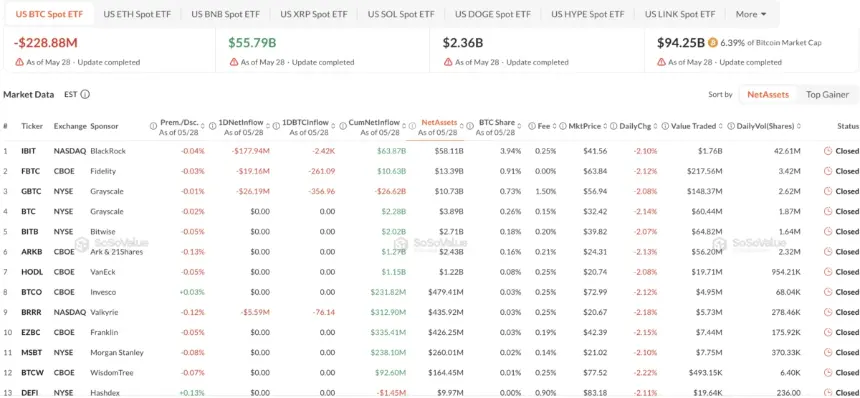Open the BRRR ticker
Image resolution: width=860 pixels, height=398 pixels.
pos(31,312)
